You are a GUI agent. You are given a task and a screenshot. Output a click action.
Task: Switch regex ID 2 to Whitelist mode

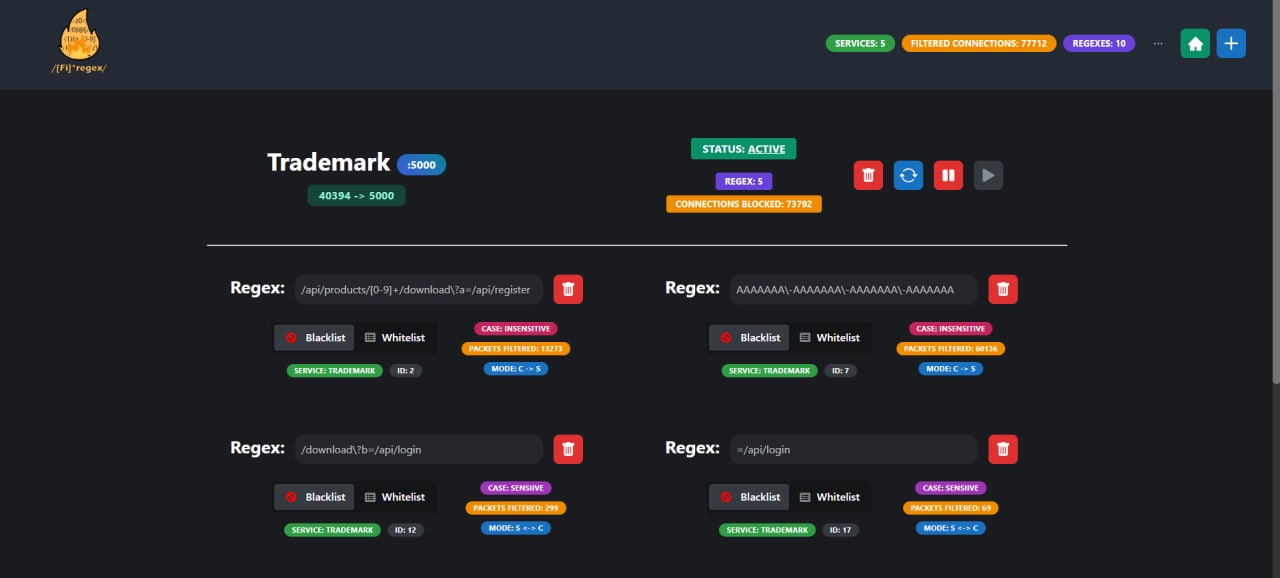396,337
